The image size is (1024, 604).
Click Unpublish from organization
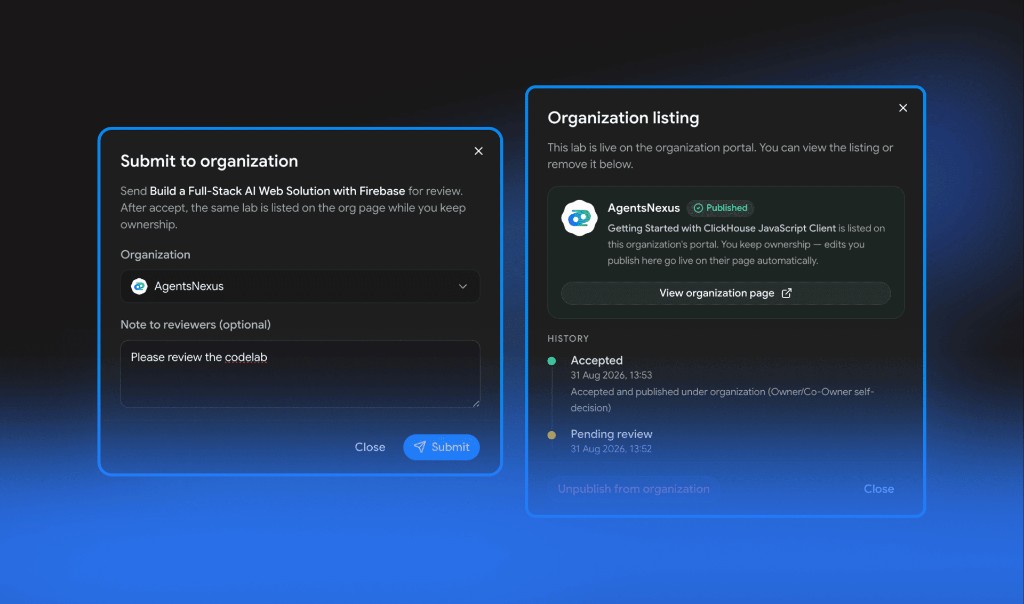633,489
